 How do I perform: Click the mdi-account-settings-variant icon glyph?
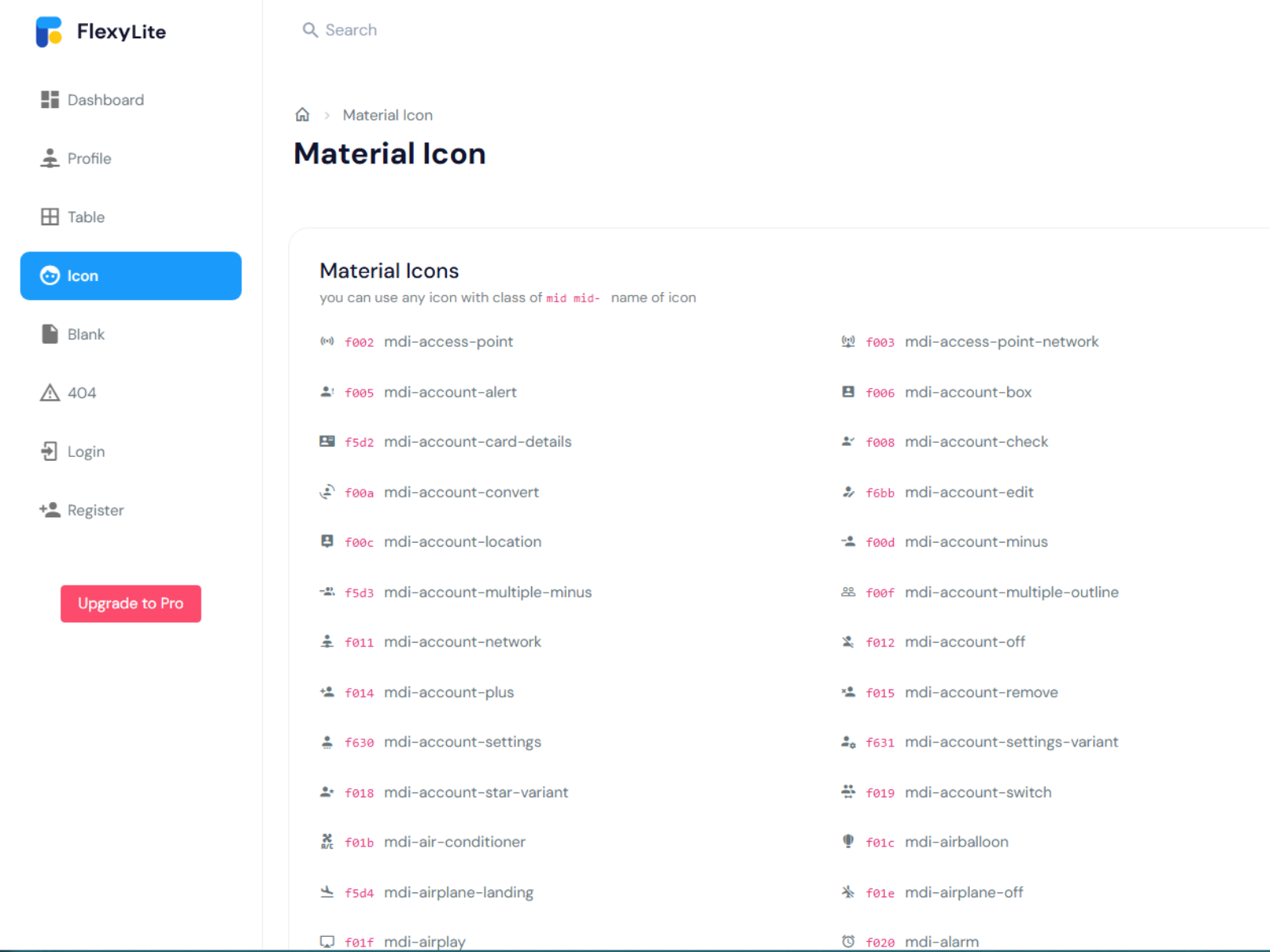click(x=848, y=742)
